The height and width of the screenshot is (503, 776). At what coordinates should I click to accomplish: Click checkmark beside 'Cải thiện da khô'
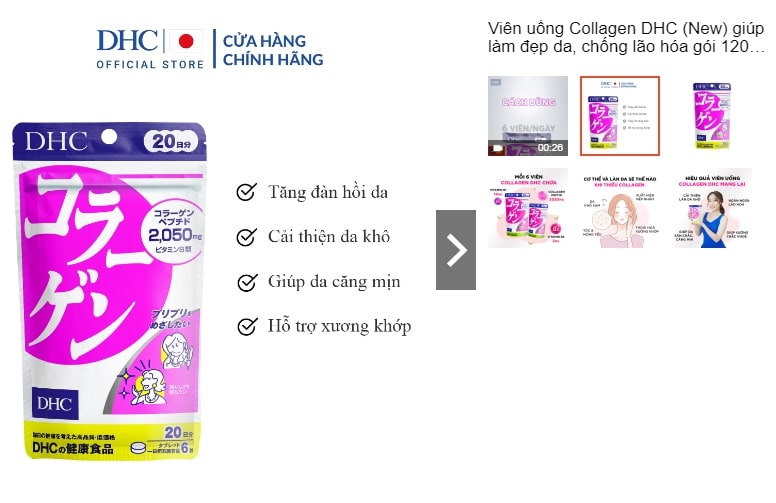[x=246, y=237]
